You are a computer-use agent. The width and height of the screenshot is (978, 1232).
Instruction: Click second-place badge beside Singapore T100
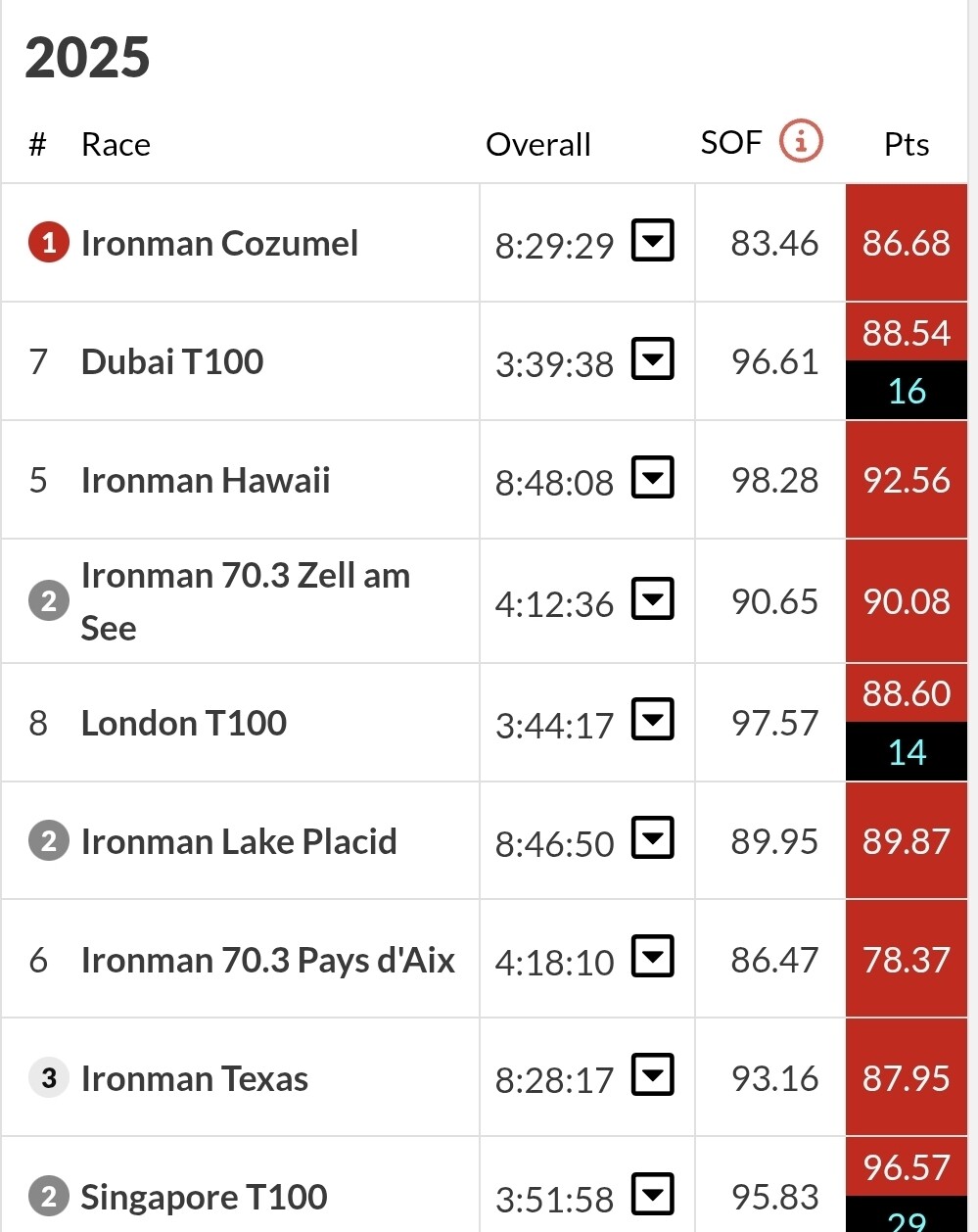click(x=49, y=1196)
